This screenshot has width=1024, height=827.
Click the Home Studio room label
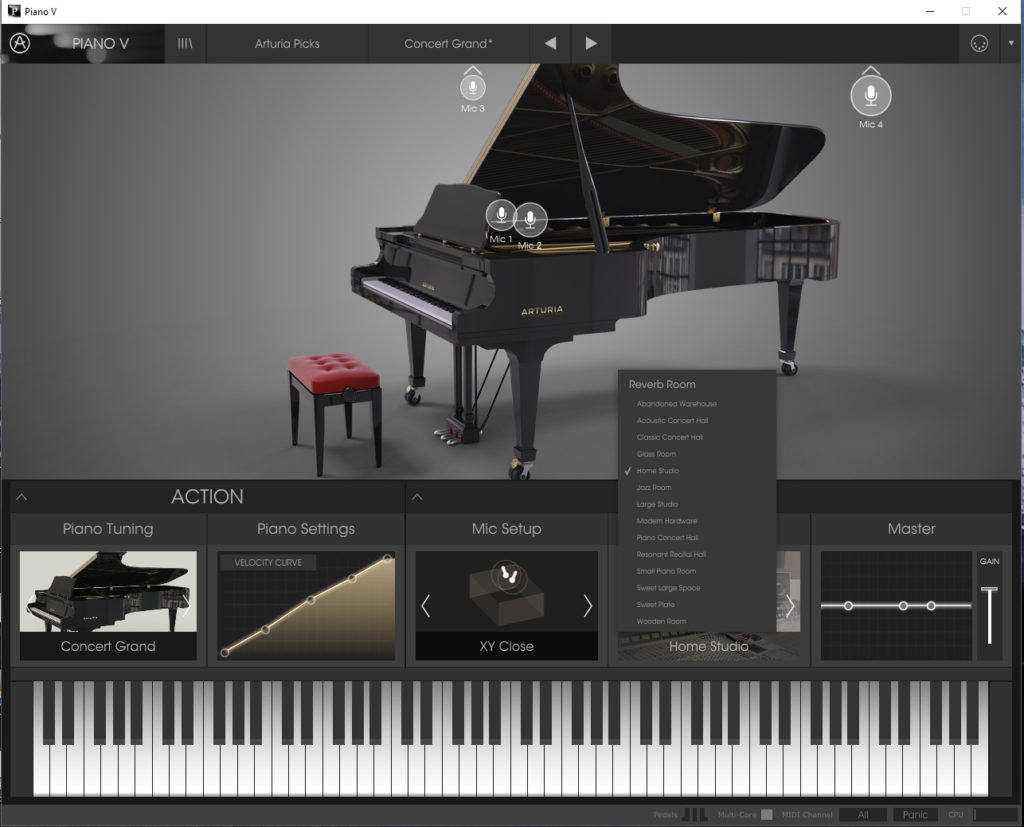click(x=709, y=647)
